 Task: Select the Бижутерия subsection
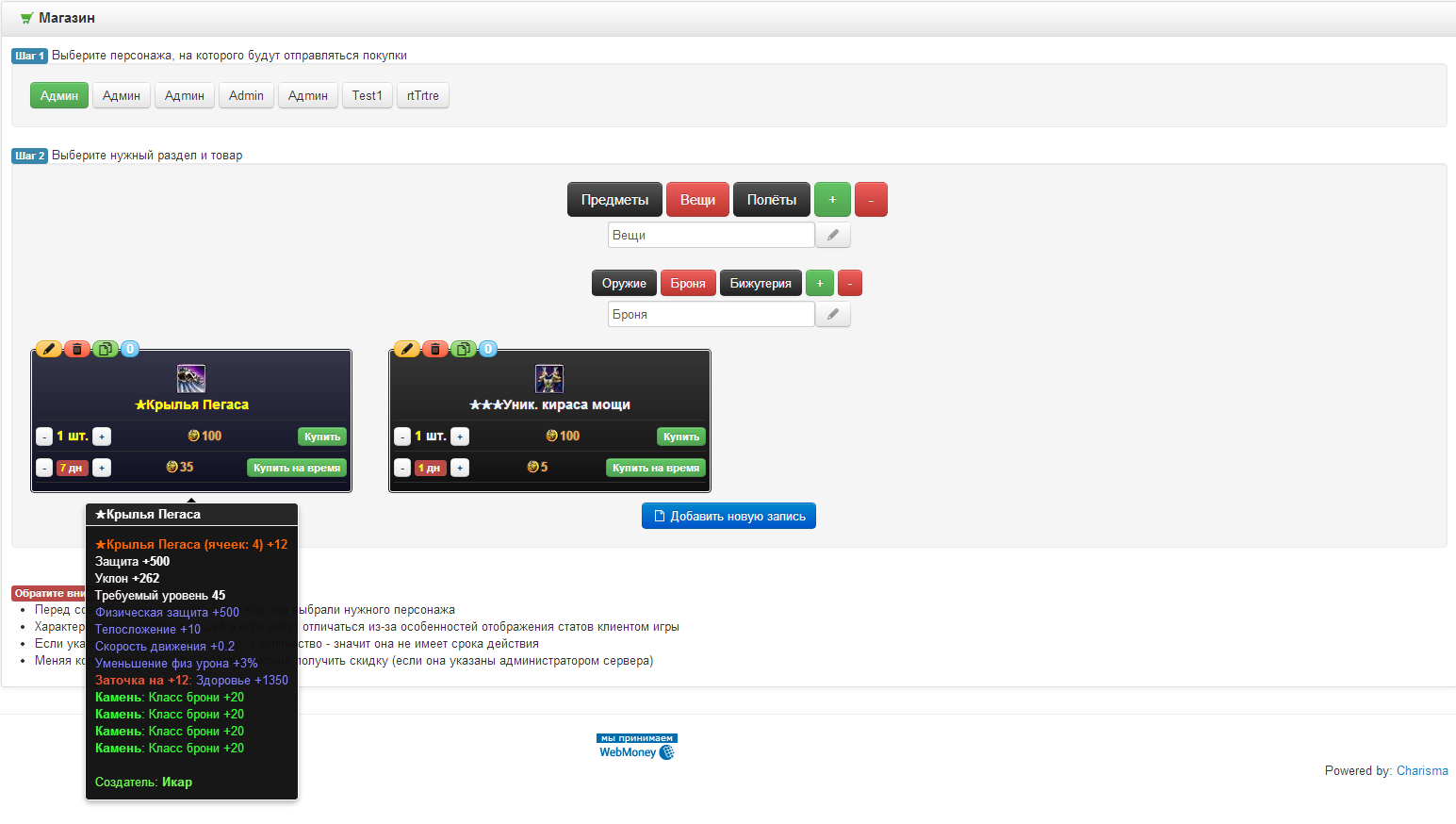761,283
